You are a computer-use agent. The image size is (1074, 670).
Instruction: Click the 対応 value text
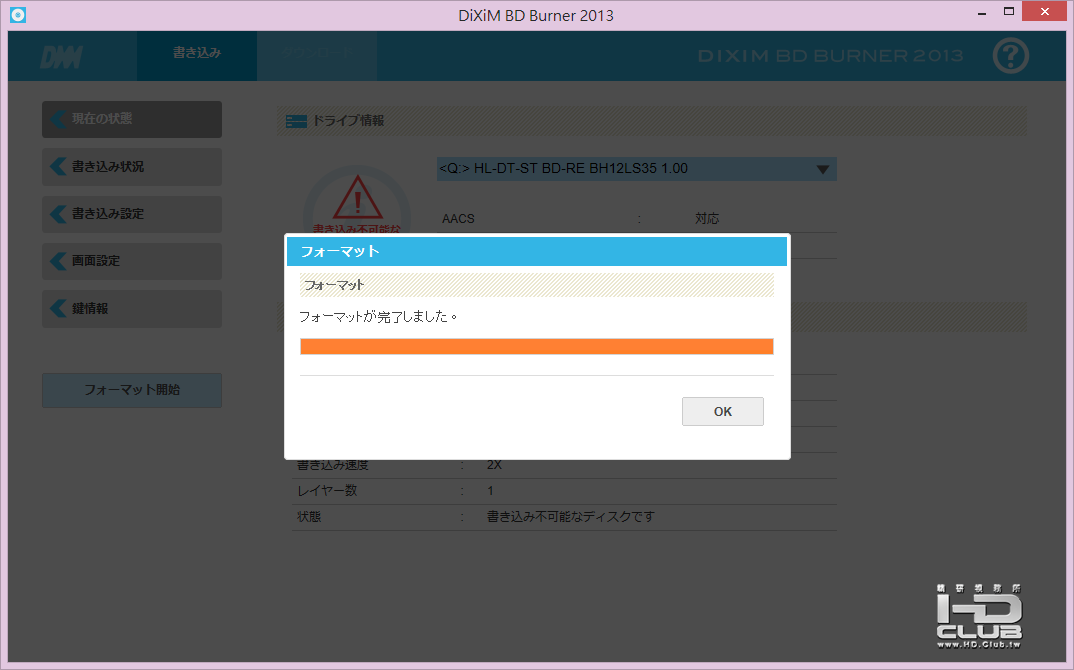coord(707,219)
